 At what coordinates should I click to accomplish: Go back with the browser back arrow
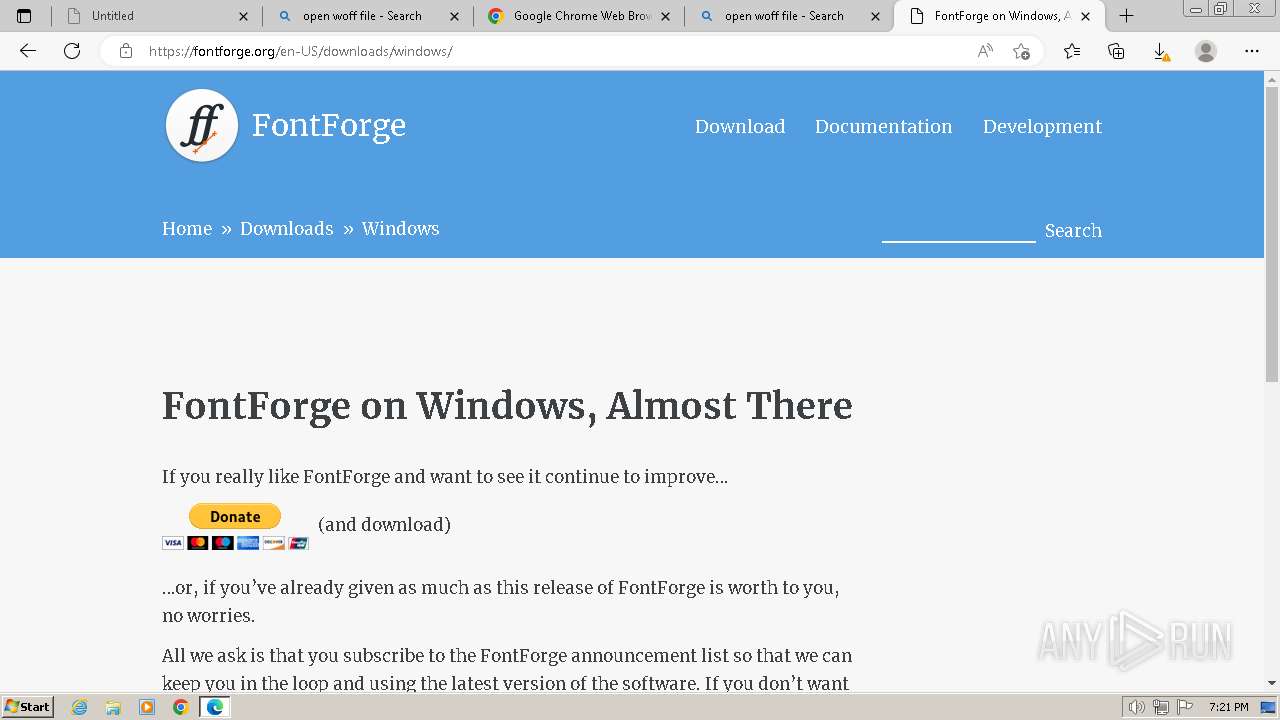[x=28, y=51]
